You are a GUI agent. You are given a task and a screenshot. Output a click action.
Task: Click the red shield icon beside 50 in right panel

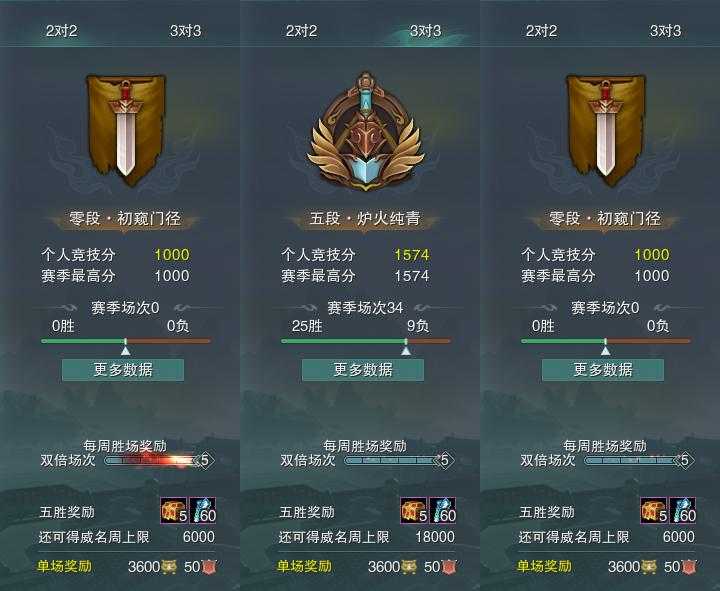(688, 567)
